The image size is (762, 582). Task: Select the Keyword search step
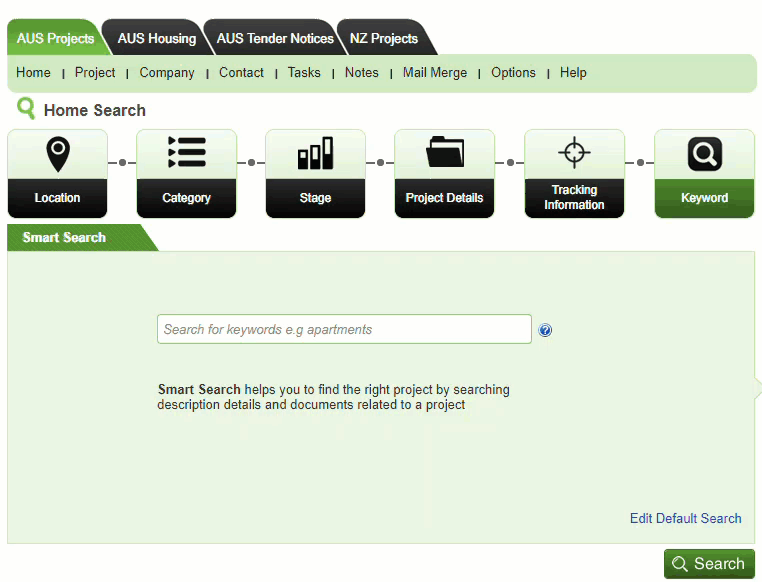pos(704,173)
